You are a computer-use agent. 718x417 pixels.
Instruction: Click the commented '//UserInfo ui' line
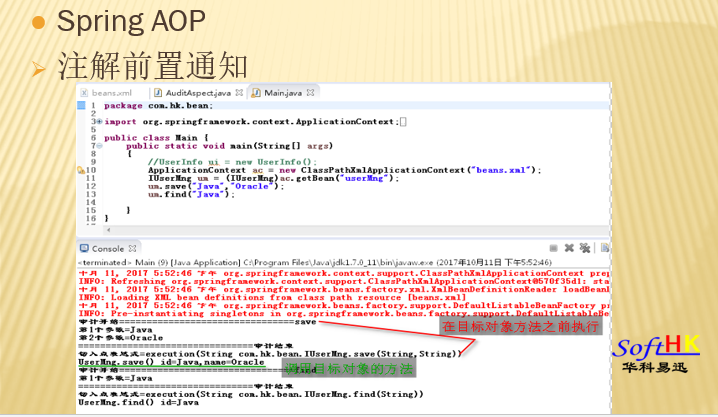click(232, 162)
